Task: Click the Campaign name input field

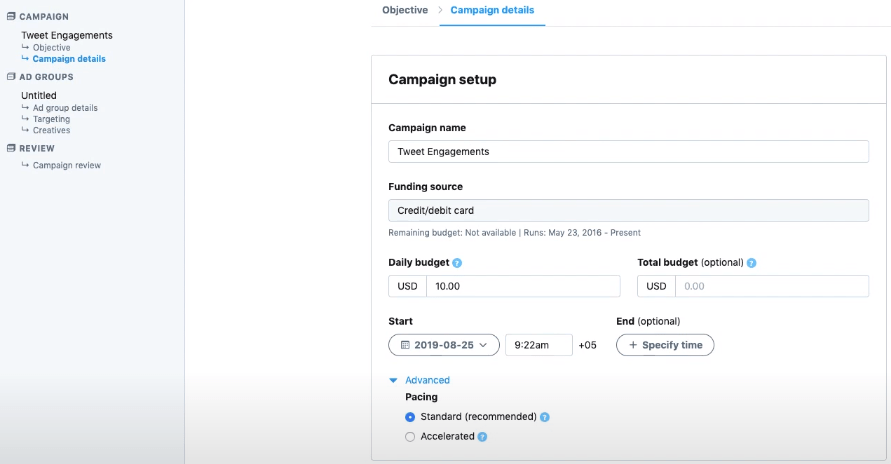Action: (628, 152)
